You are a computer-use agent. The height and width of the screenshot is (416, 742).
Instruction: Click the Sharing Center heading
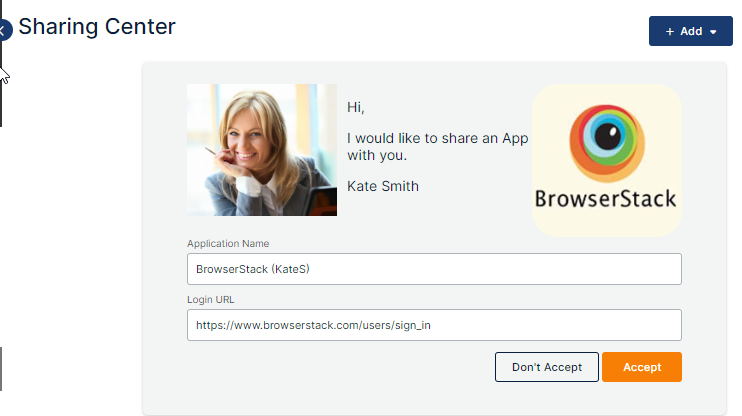click(97, 27)
